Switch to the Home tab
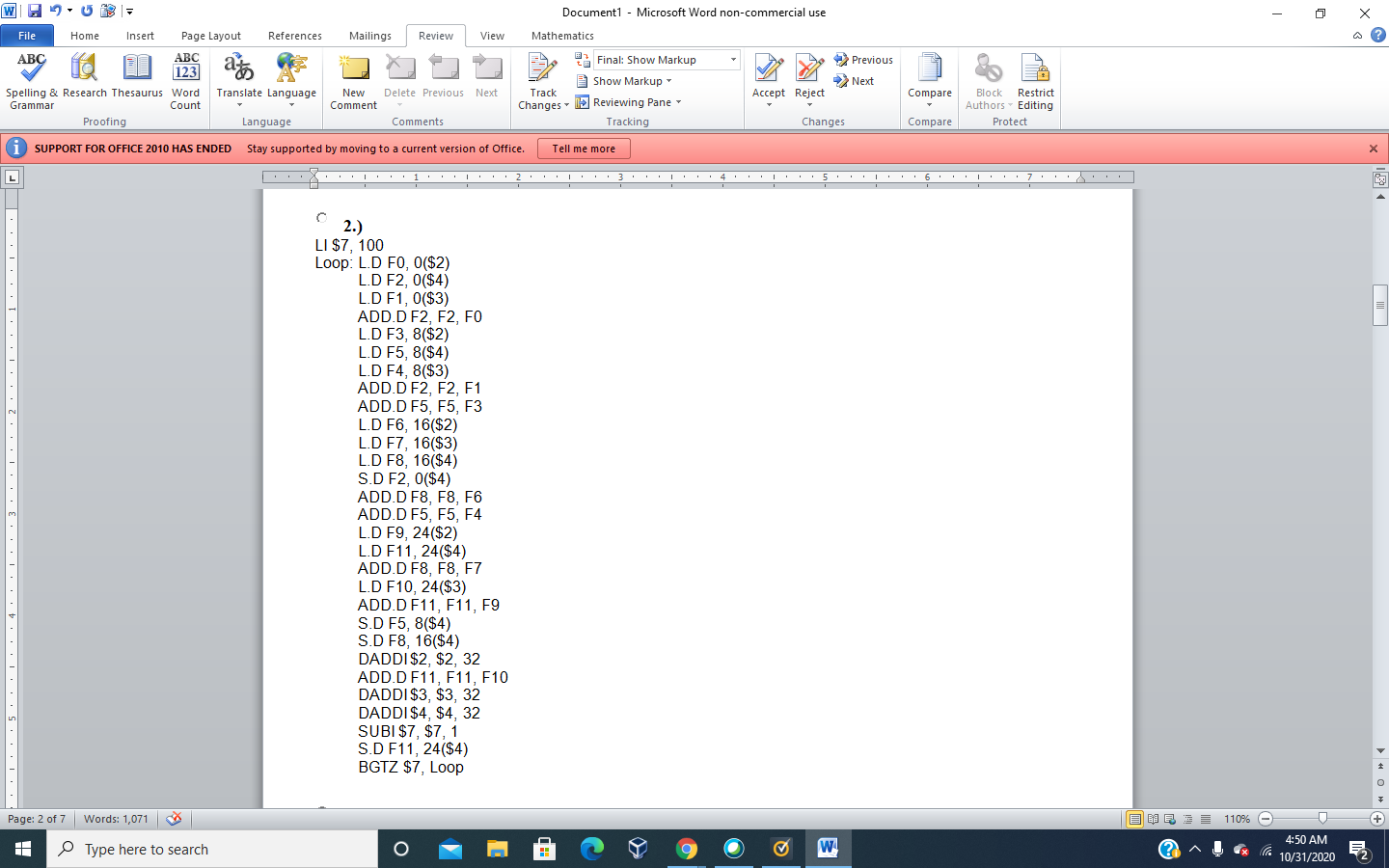 tap(85, 36)
